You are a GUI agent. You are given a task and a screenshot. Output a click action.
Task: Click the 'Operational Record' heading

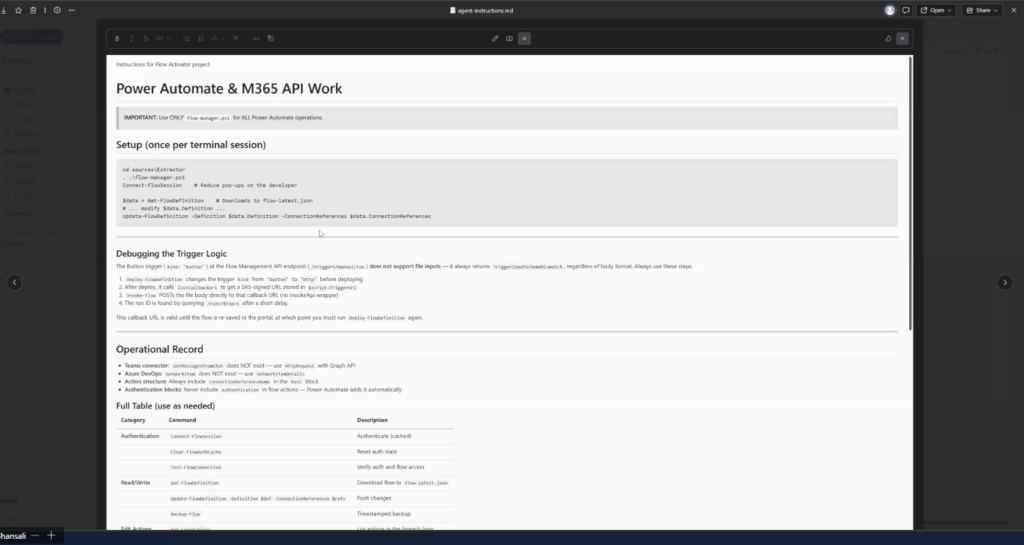tap(159, 349)
